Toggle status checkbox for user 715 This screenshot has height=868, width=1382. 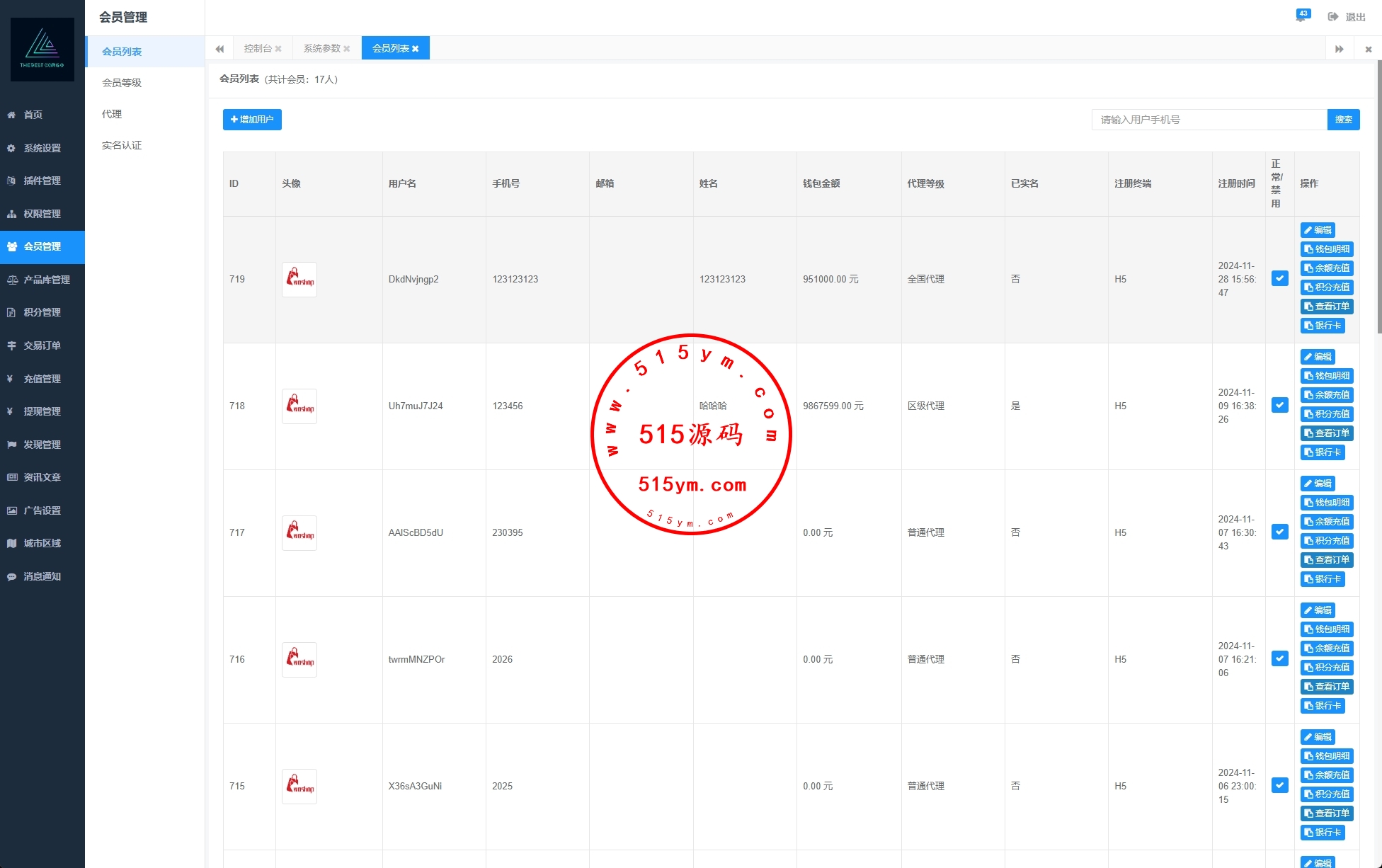pos(1279,786)
